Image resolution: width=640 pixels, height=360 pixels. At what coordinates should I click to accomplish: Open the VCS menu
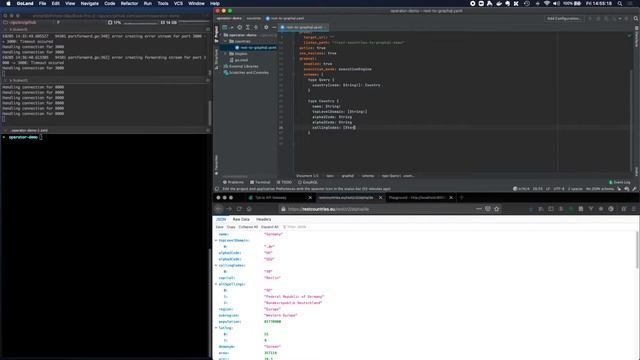(x=178, y=3)
